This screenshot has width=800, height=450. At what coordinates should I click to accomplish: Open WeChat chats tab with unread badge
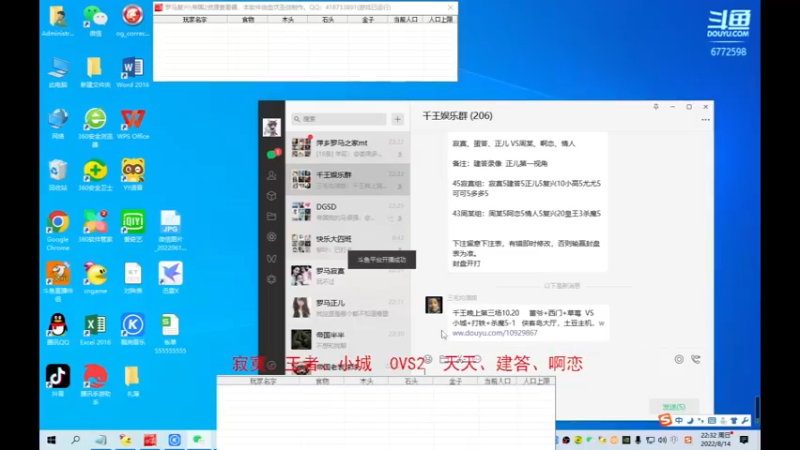coord(272,154)
